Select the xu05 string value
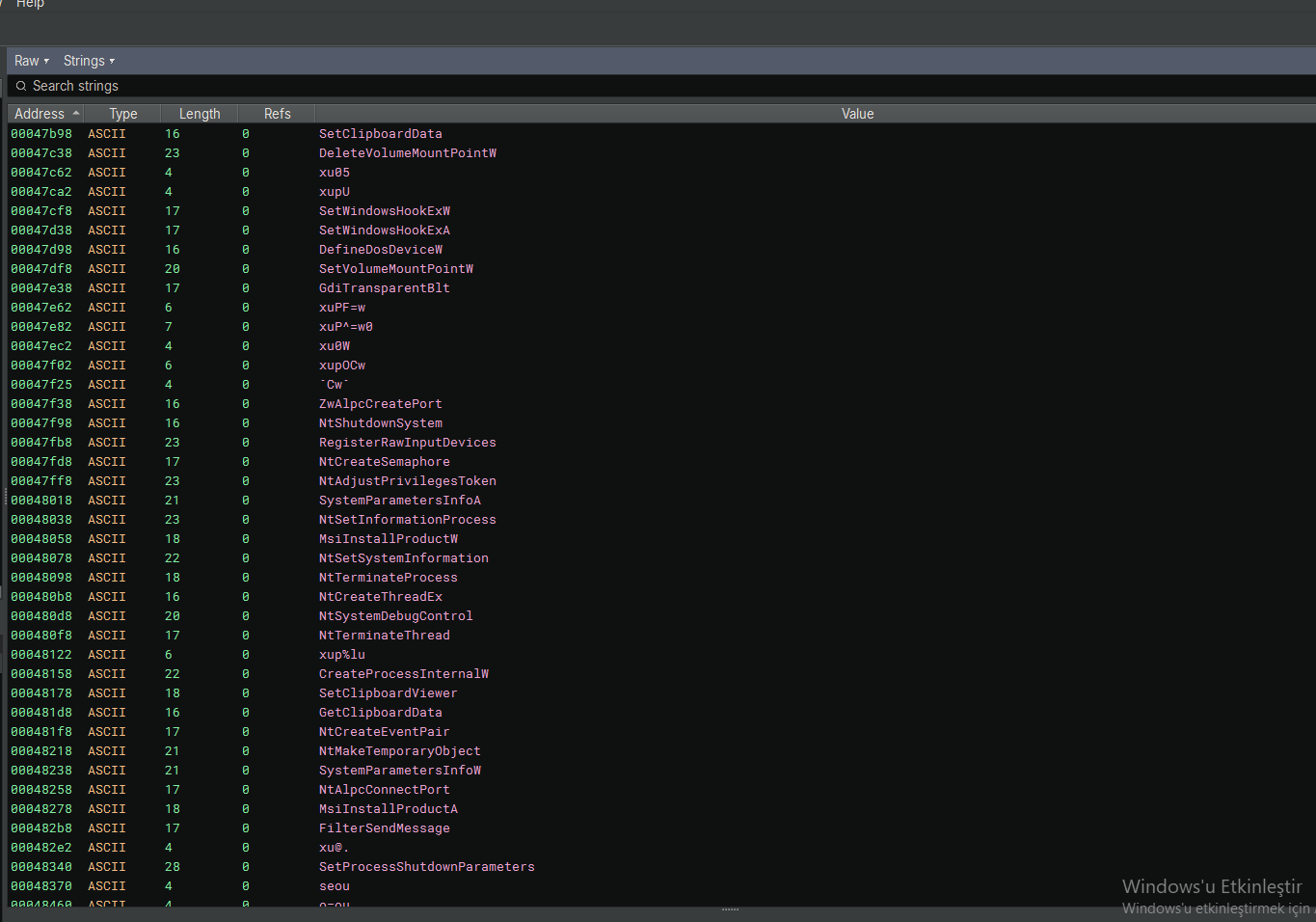 (335, 173)
